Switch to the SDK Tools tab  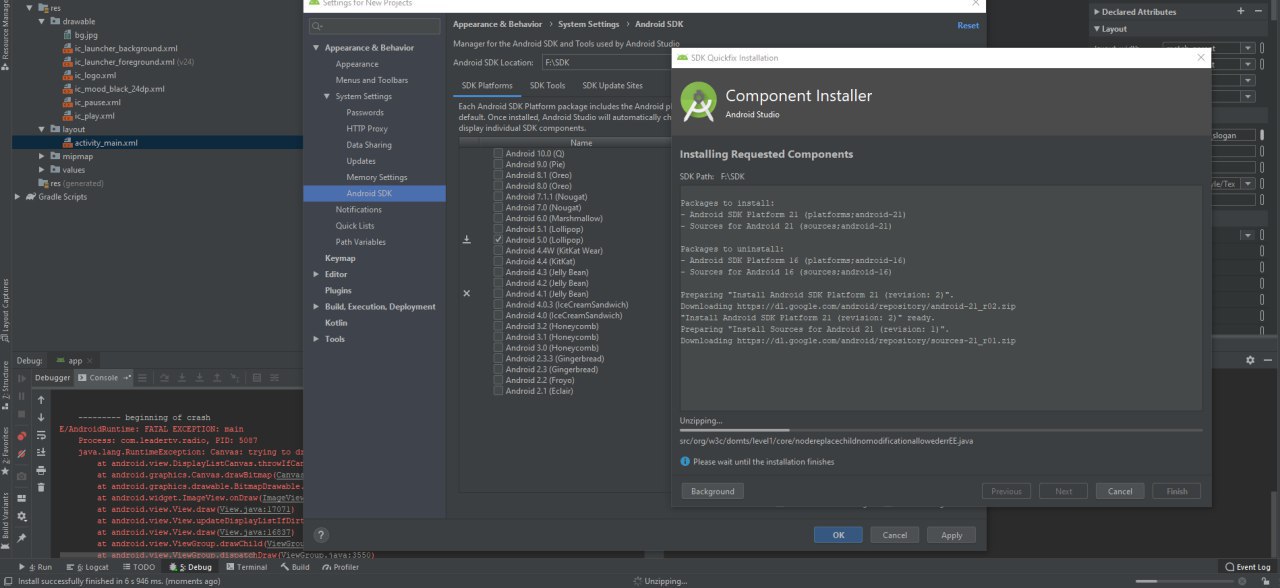pos(547,86)
